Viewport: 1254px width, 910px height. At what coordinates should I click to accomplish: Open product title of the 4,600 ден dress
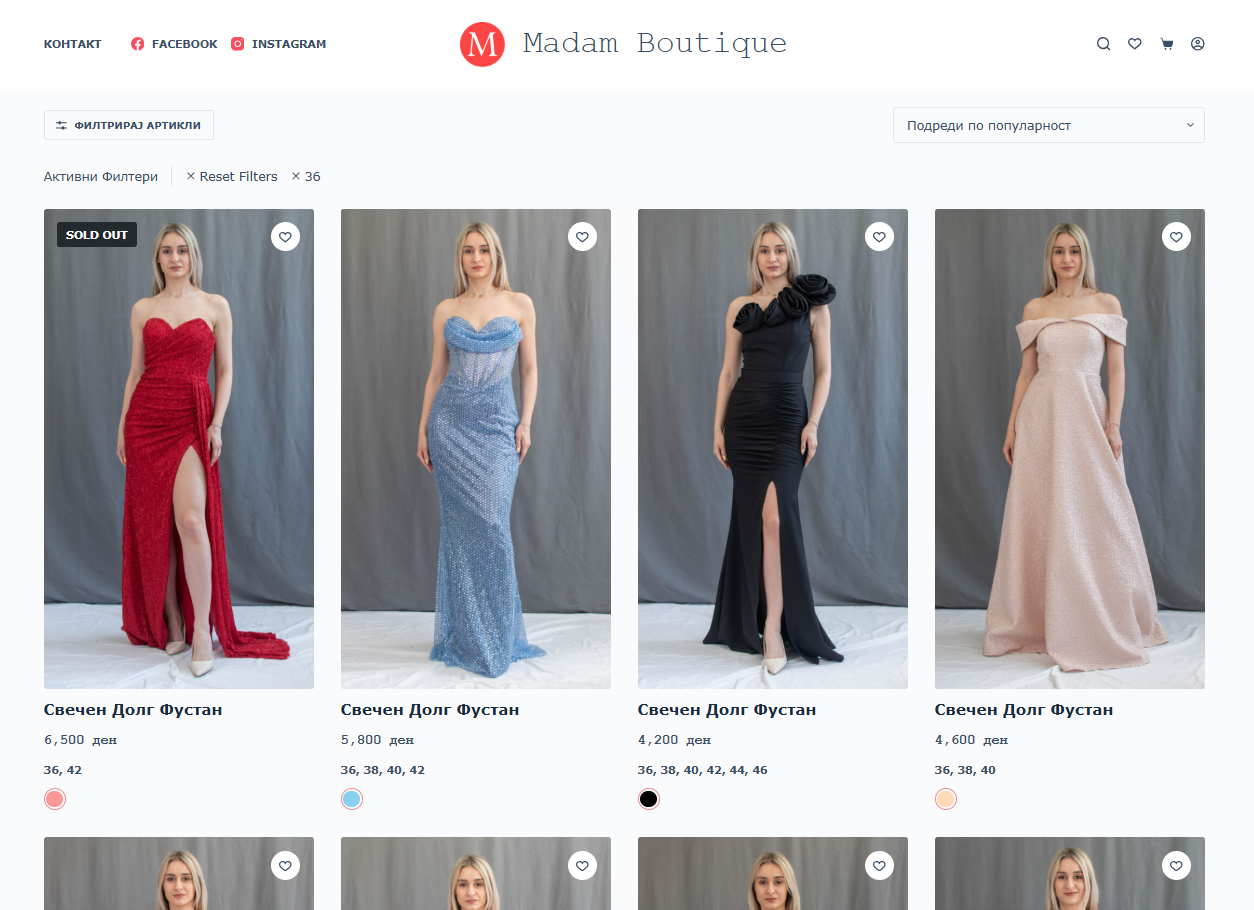click(1024, 710)
